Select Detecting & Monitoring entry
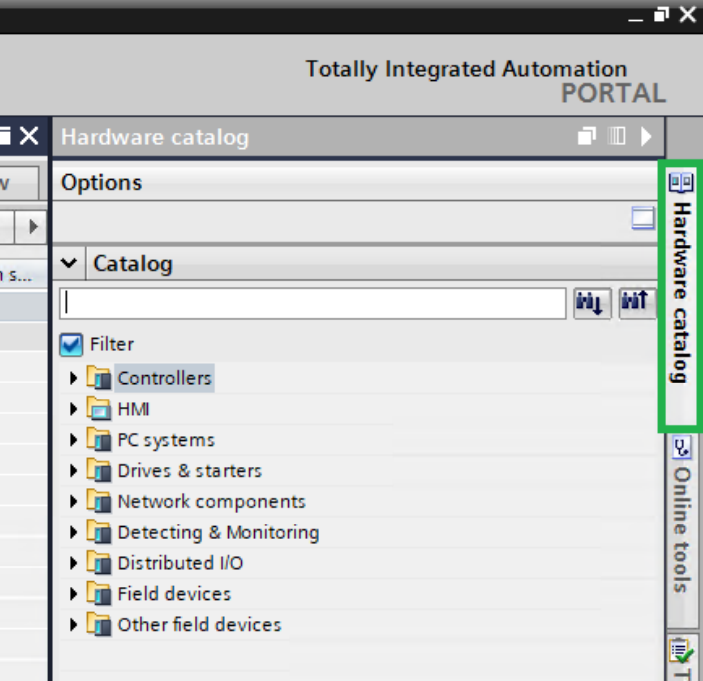Viewport: 703px width, 681px height. (x=218, y=533)
